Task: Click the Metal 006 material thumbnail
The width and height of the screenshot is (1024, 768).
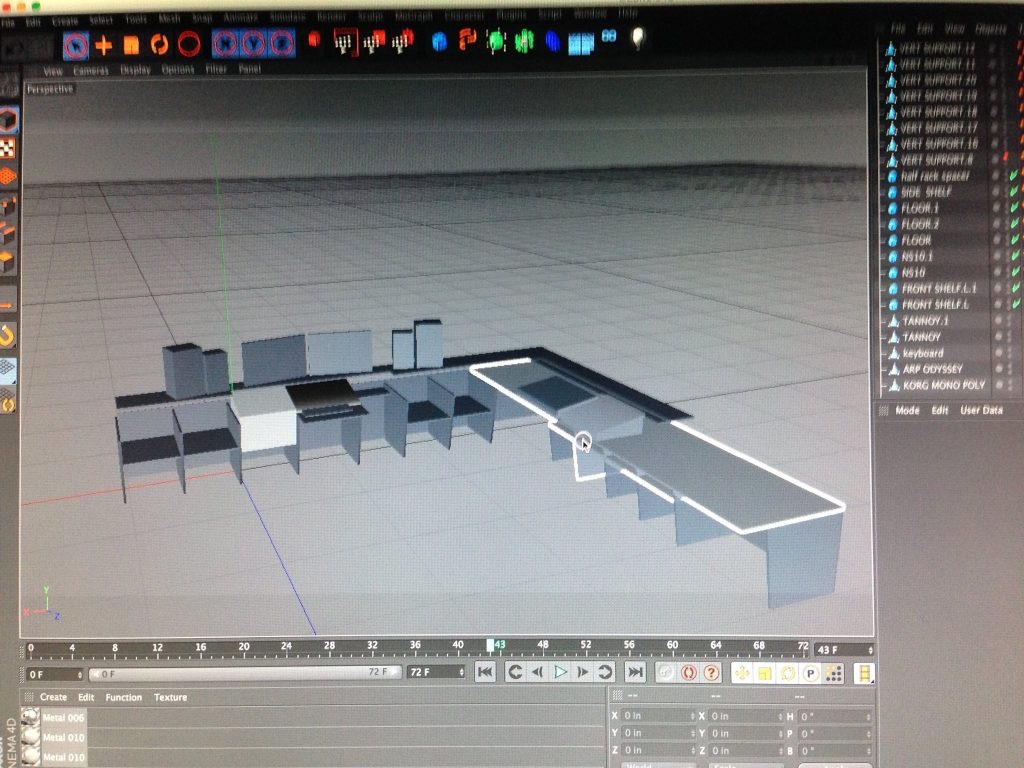Action: click(31, 718)
